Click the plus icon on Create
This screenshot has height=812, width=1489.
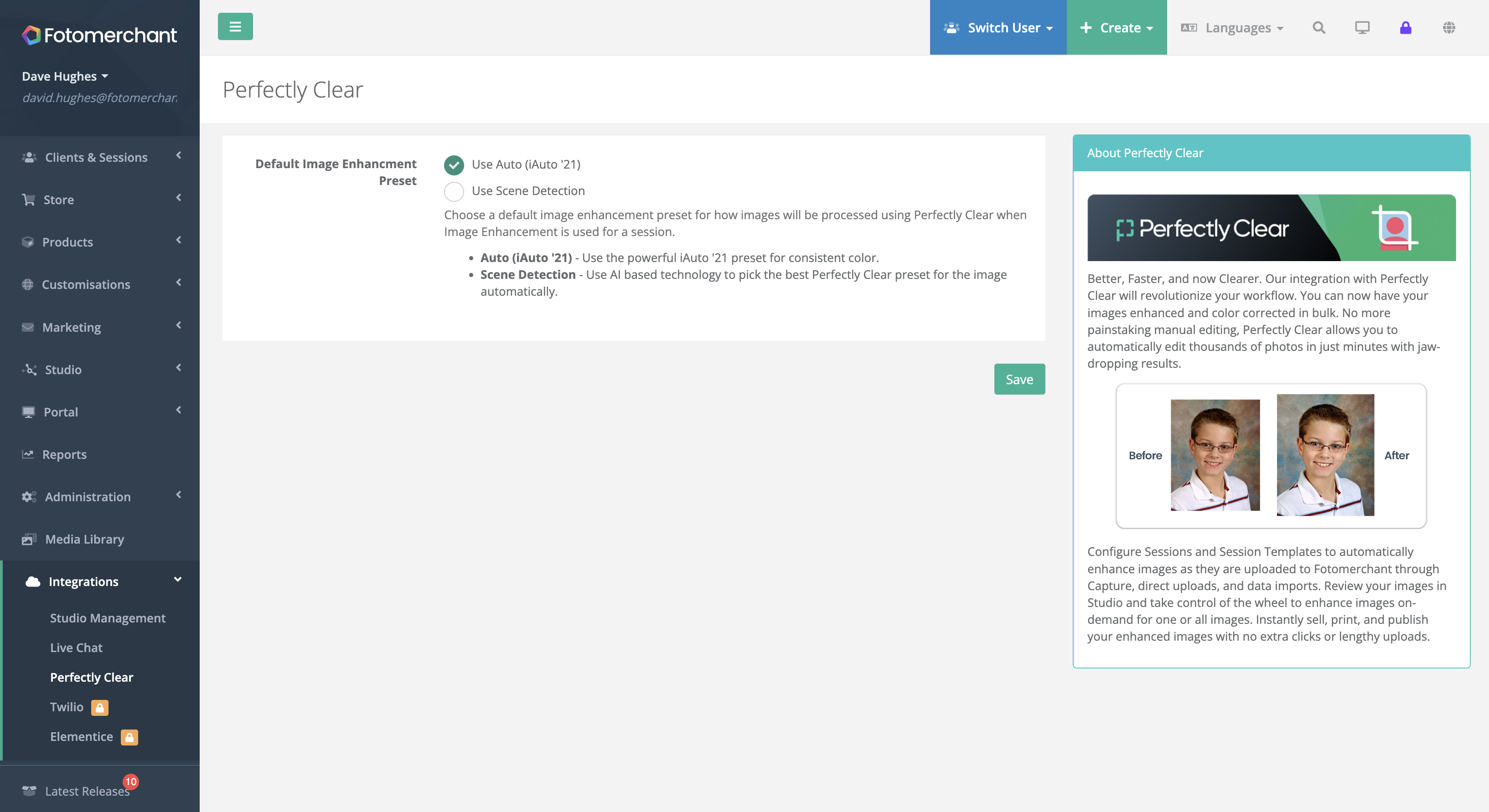click(x=1086, y=28)
